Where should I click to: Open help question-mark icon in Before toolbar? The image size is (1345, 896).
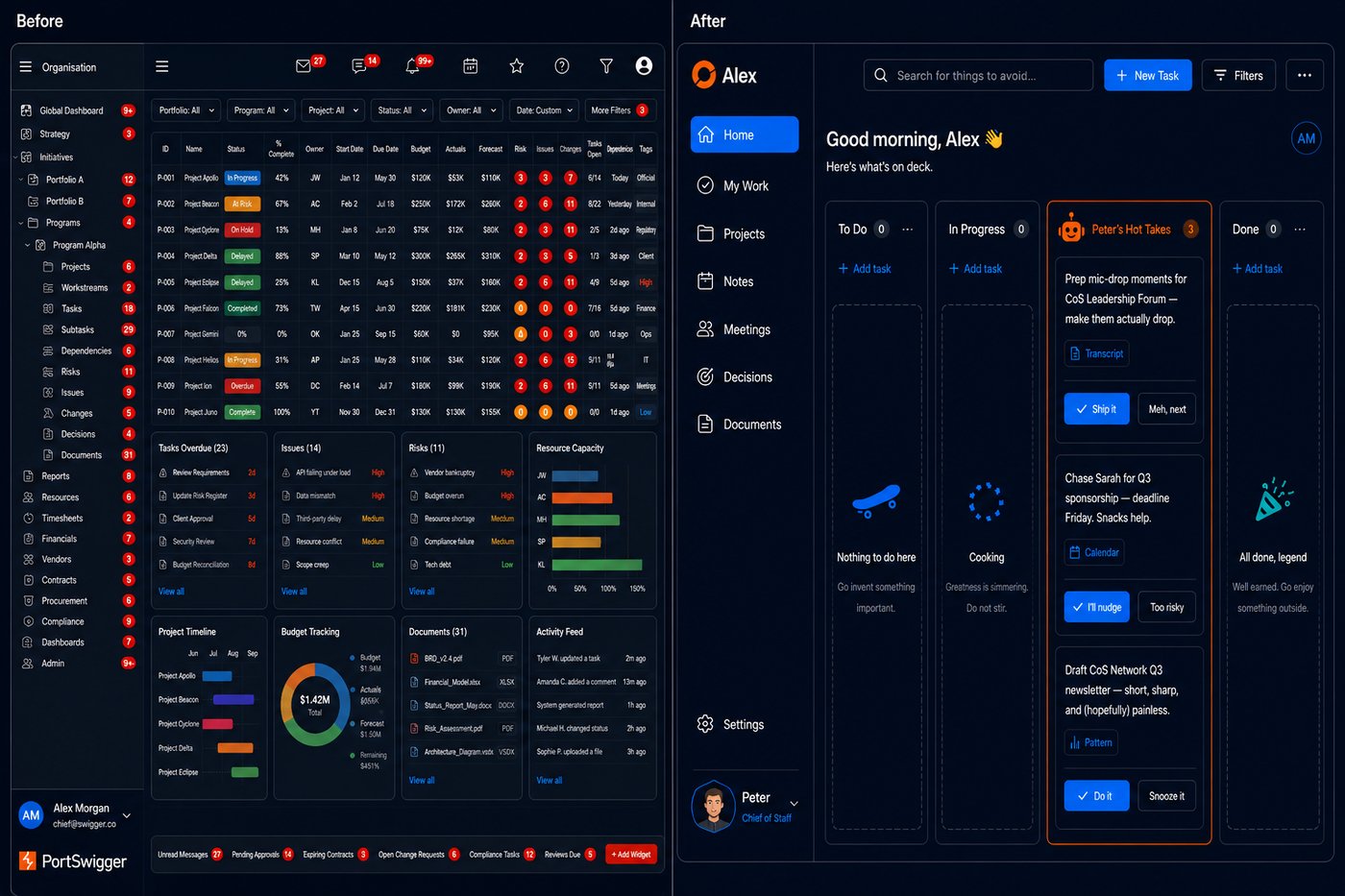click(x=562, y=66)
